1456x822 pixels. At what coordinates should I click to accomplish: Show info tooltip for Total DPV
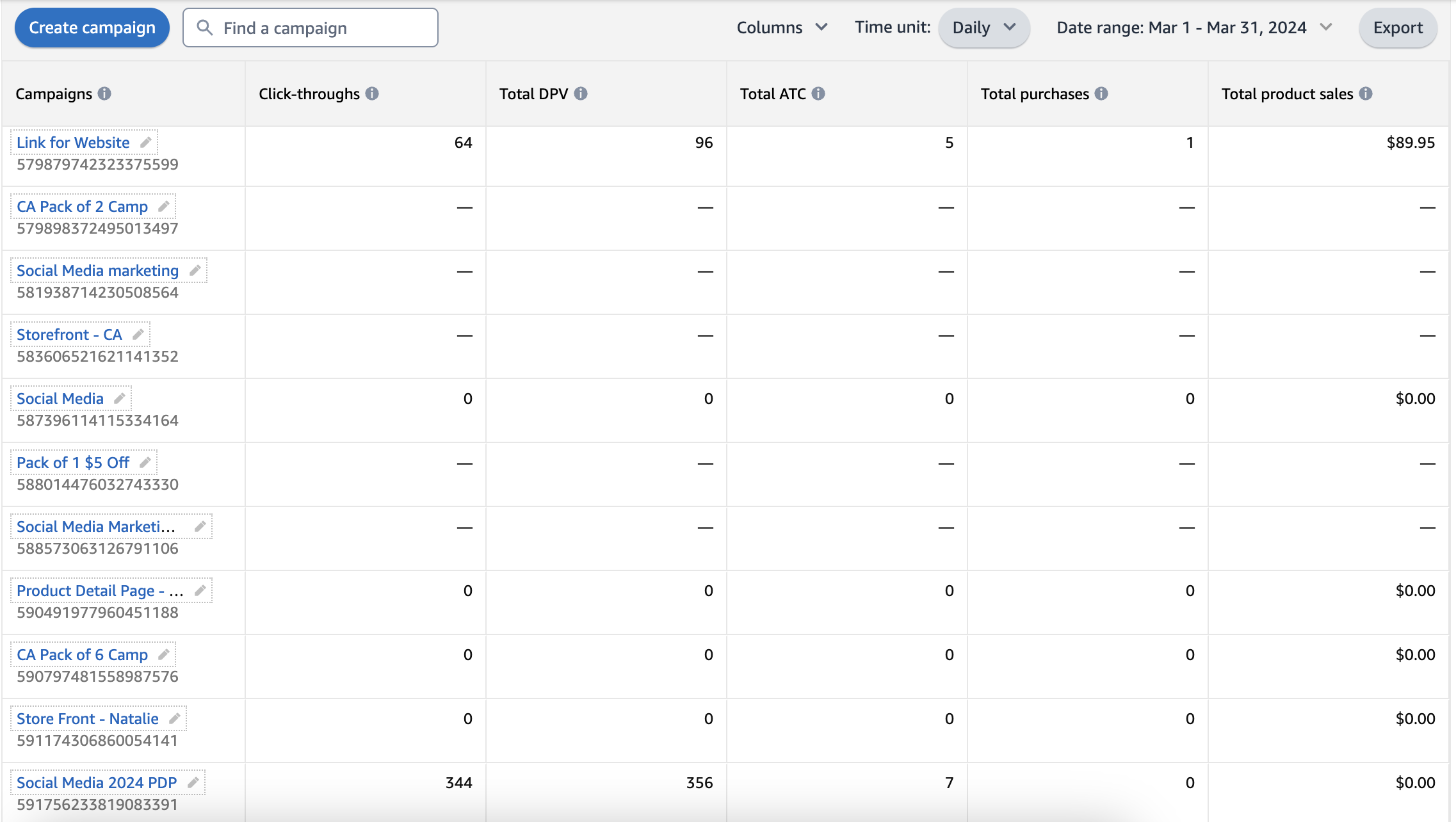(x=581, y=93)
